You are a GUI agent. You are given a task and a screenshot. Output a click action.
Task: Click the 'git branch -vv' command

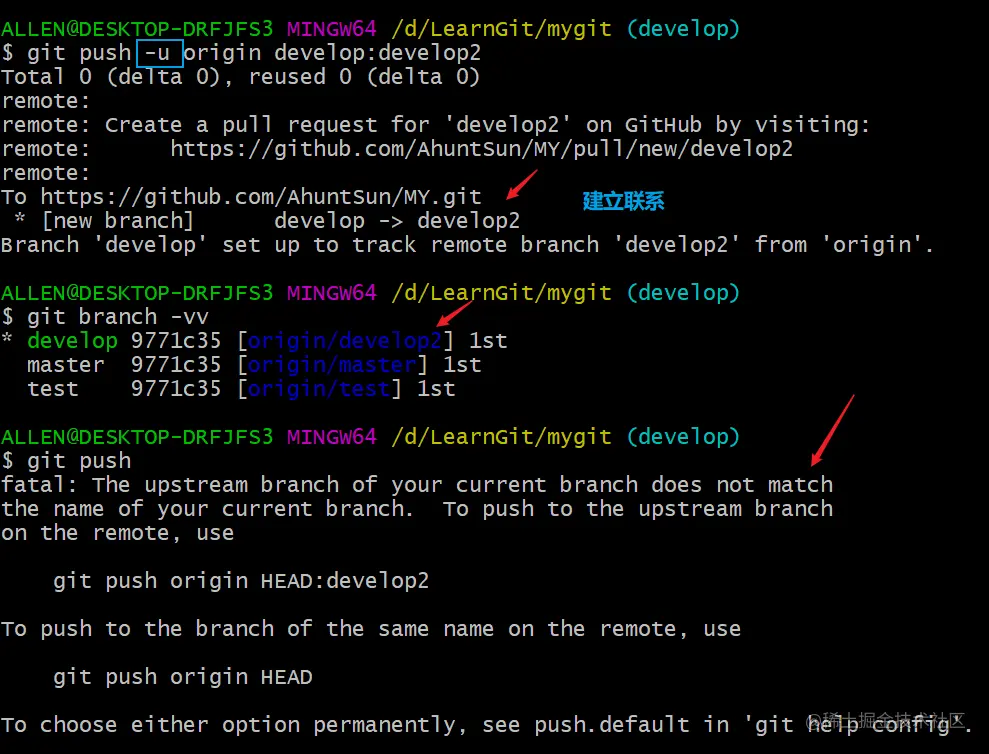(x=105, y=317)
